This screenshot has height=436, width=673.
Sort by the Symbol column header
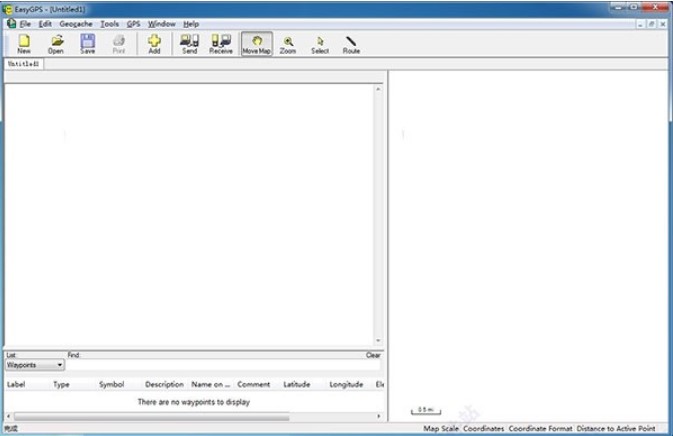[x=112, y=385]
